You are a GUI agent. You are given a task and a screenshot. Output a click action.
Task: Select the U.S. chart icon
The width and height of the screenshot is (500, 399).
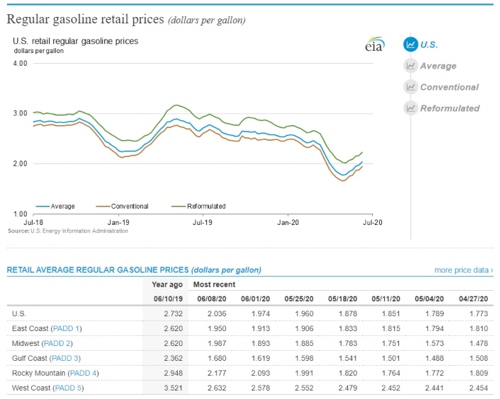[410, 44]
